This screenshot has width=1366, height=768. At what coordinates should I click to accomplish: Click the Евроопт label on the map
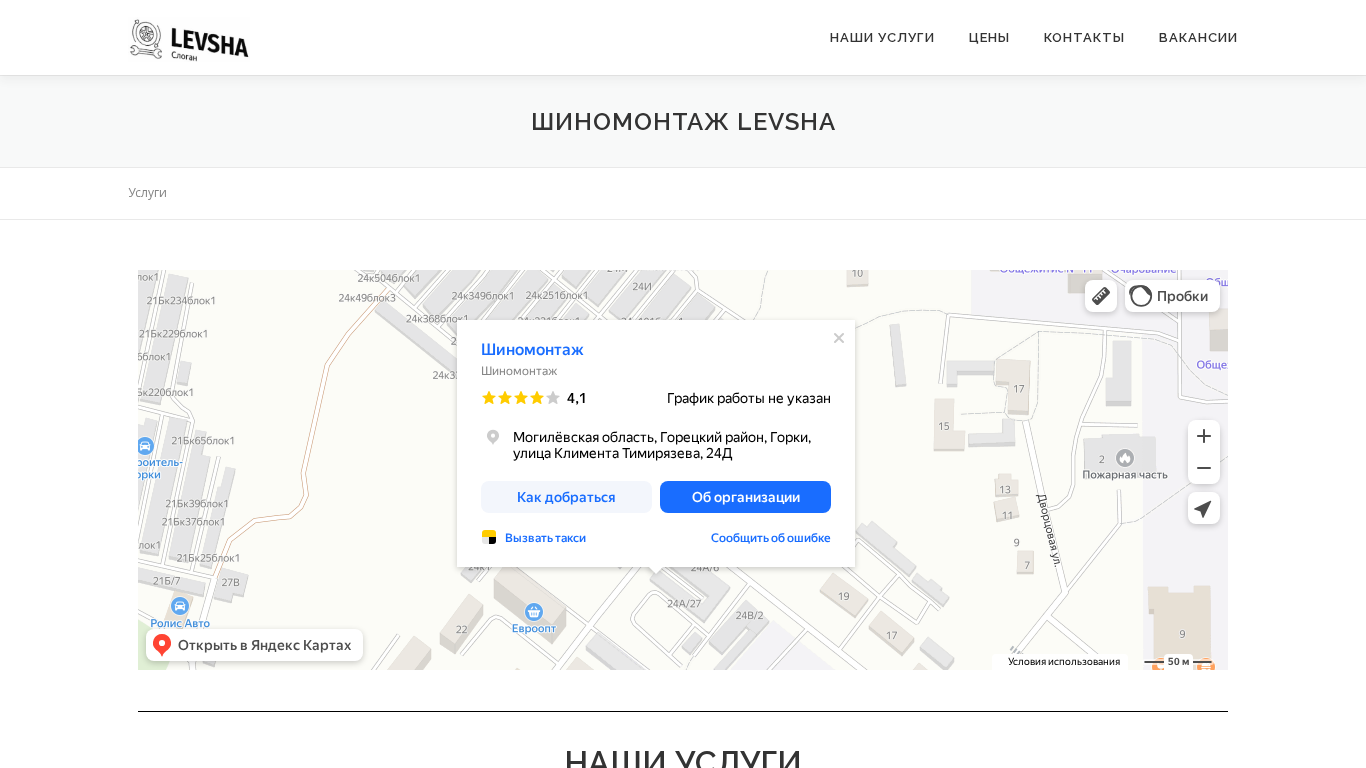[534, 628]
